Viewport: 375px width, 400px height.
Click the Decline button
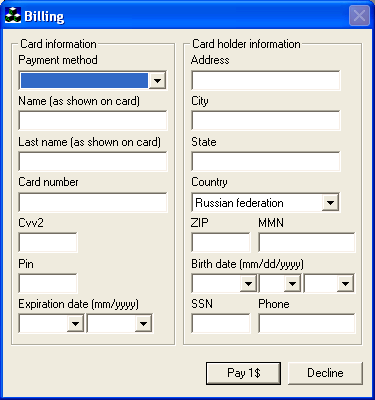(325, 373)
